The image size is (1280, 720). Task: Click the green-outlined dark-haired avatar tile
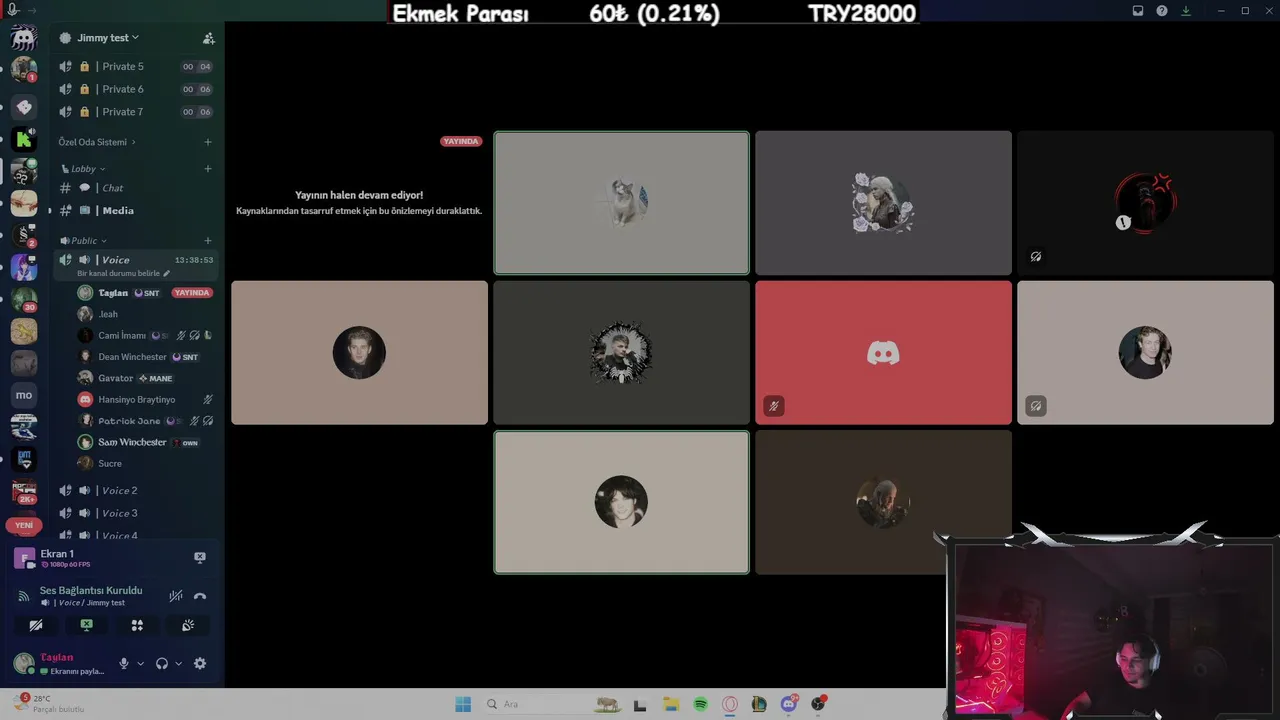[x=621, y=502]
